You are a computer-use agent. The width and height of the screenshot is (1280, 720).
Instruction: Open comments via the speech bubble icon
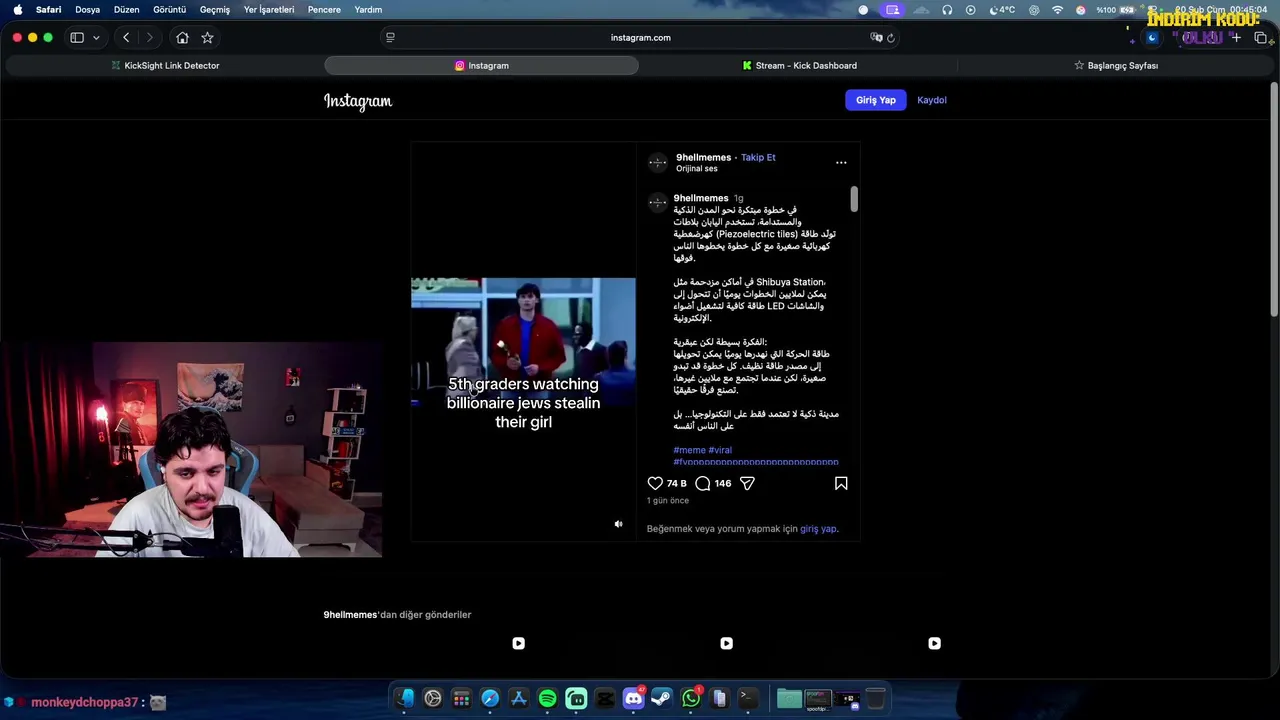703,483
